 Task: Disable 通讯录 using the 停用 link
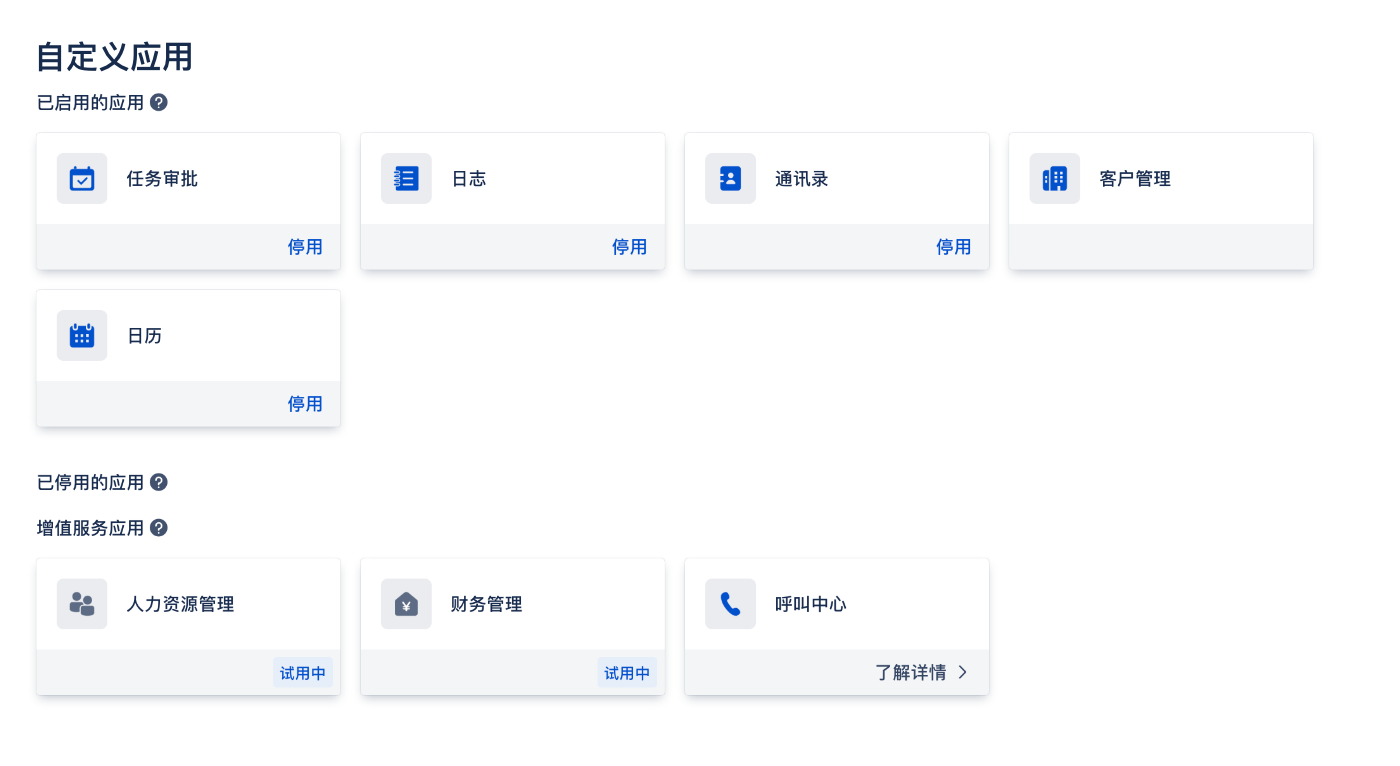pyautogui.click(x=953, y=247)
